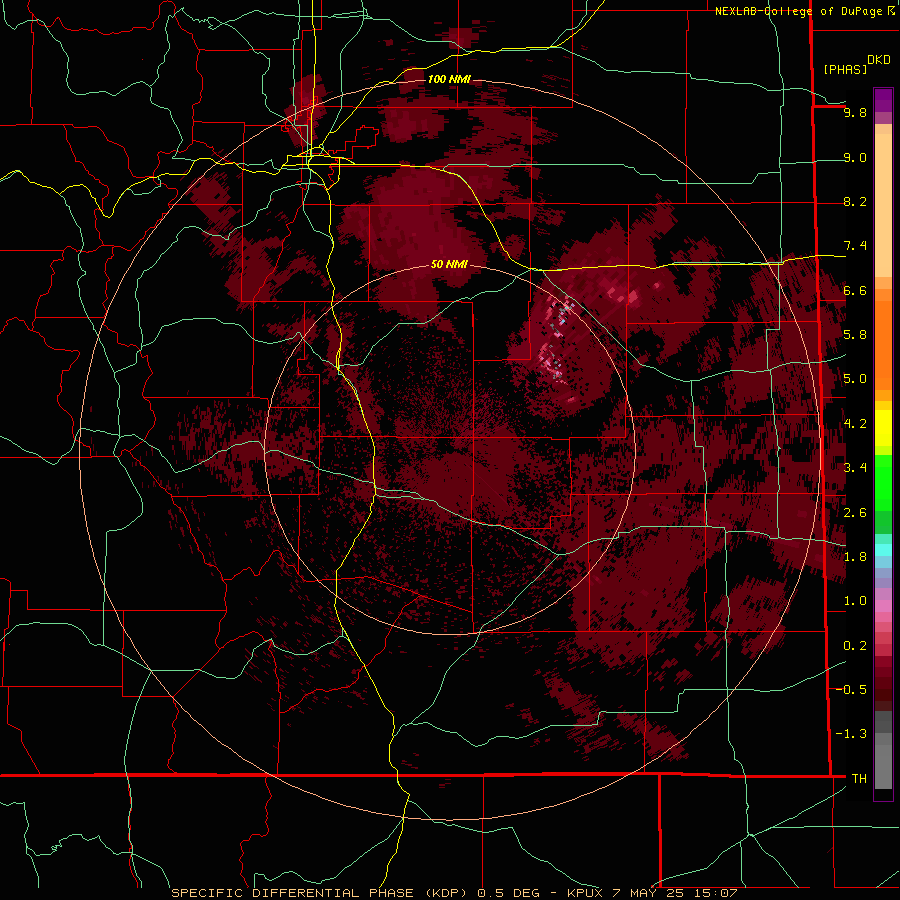900x900 pixels.
Task: Select the [PHAS] units label
Action: pyautogui.click(x=845, y=69)
